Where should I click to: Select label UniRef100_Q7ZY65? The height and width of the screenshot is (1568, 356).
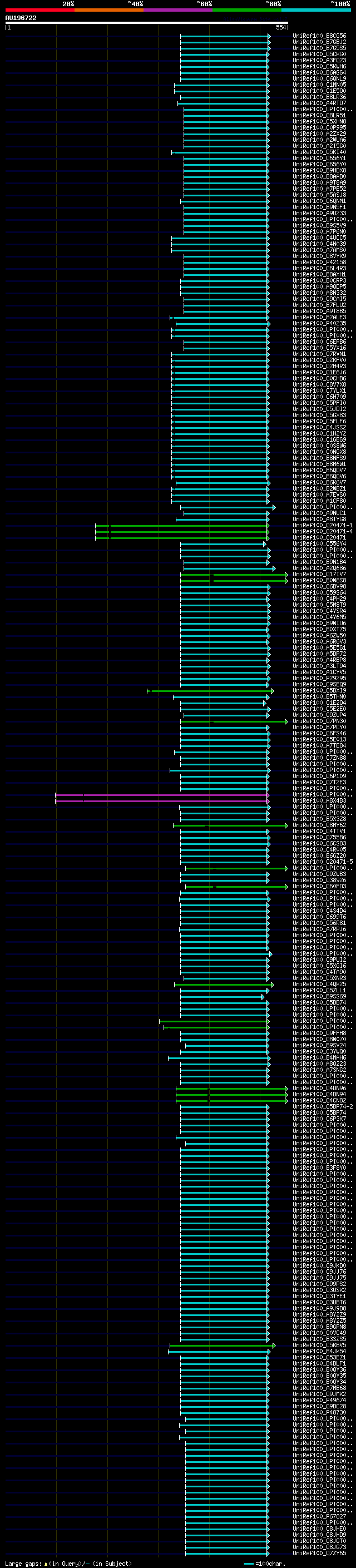(x=319, y=1552)
